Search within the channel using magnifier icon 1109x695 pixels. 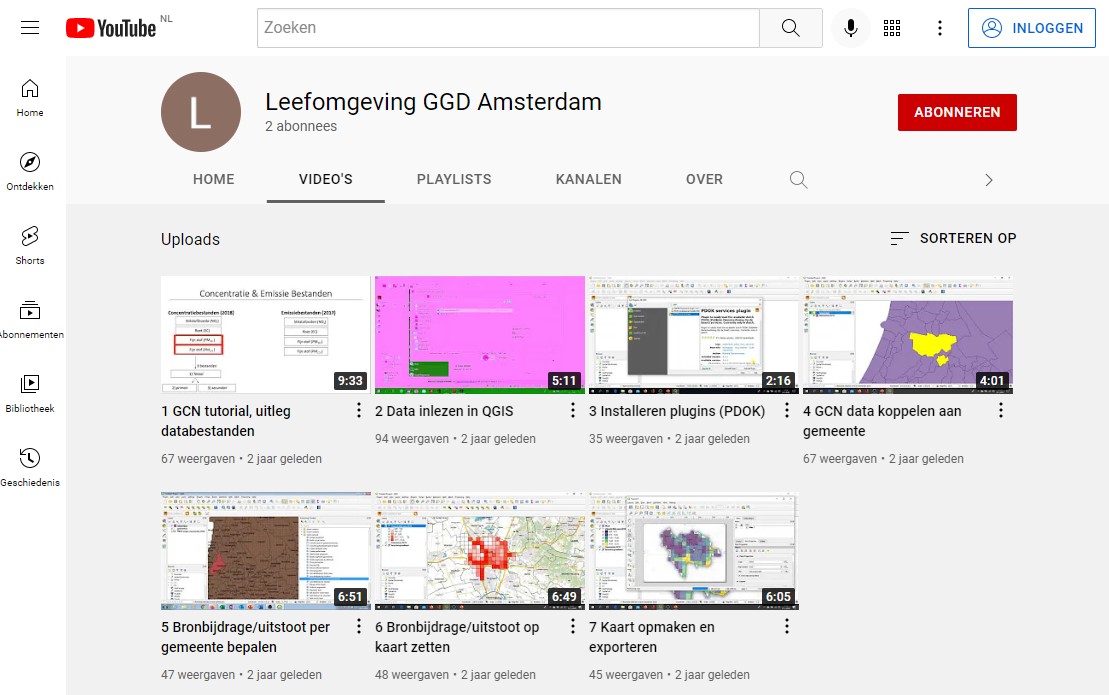click(x=799, y=180)
